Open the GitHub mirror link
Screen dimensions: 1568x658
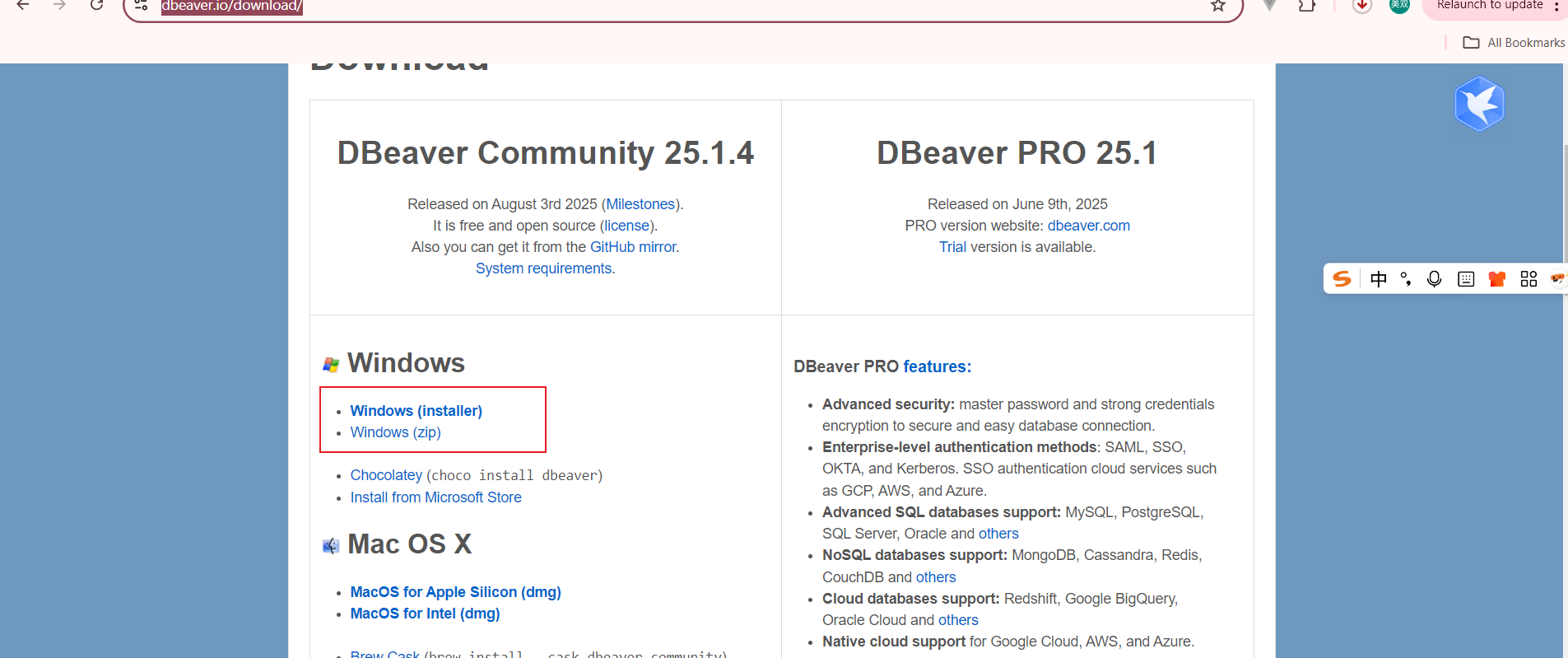pyautogui.click(x=633, y=247)
